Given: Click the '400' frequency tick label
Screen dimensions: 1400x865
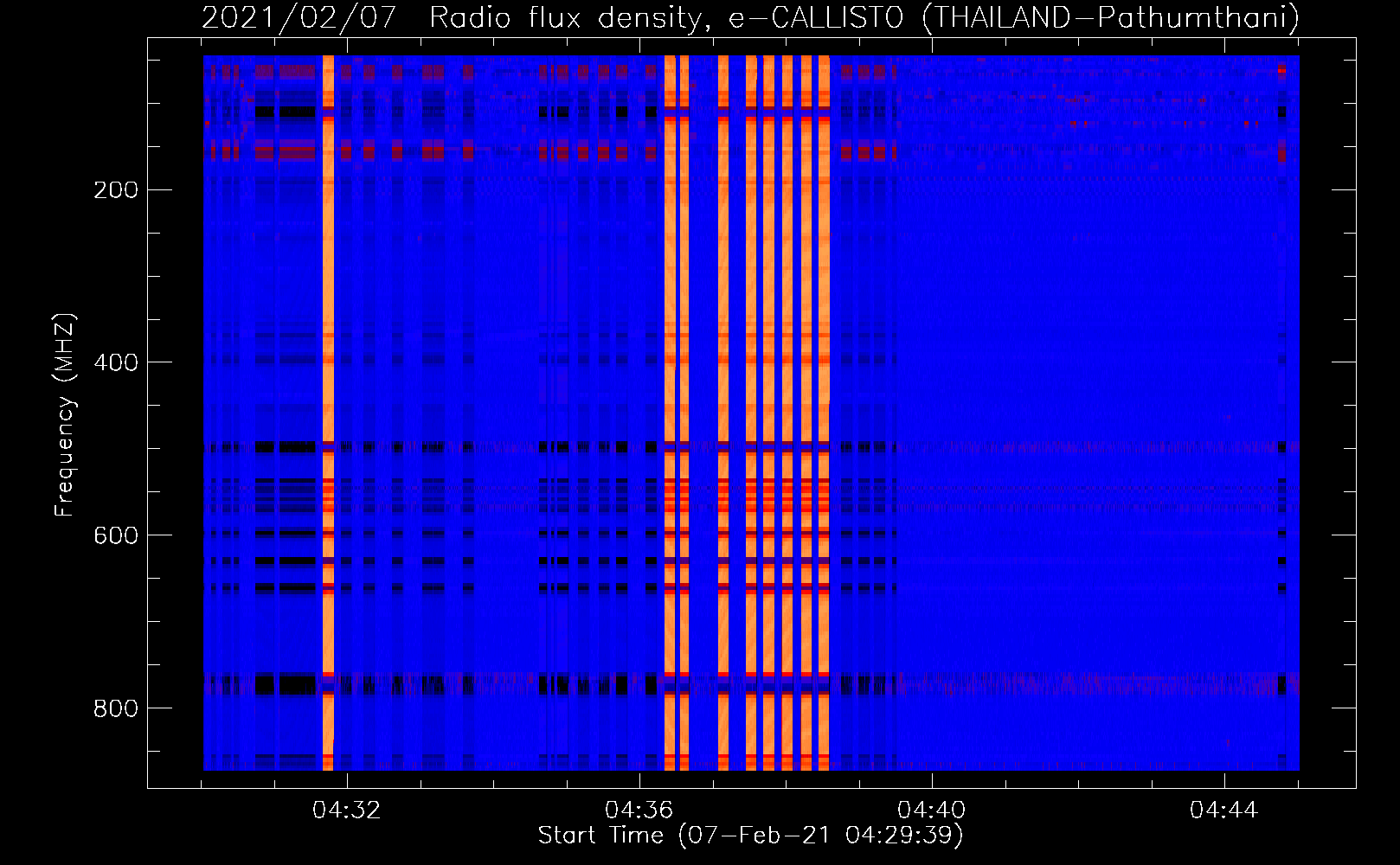Looking at the screenshot, I should click(x=115, y=362).
